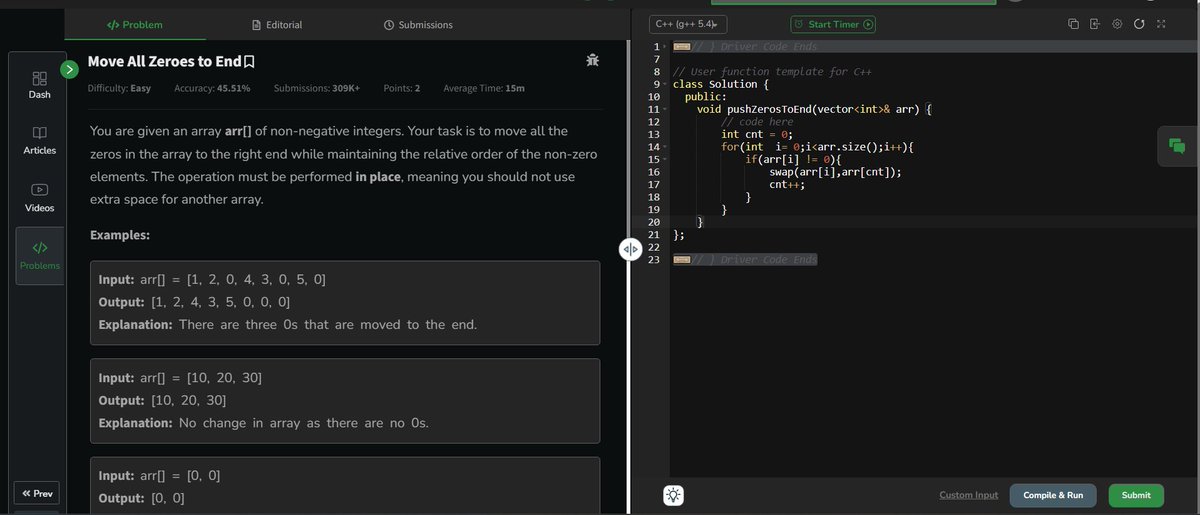Open editor settings gear icon
This screenshot has height=515, width=1200.
[x=1117, y=24]
